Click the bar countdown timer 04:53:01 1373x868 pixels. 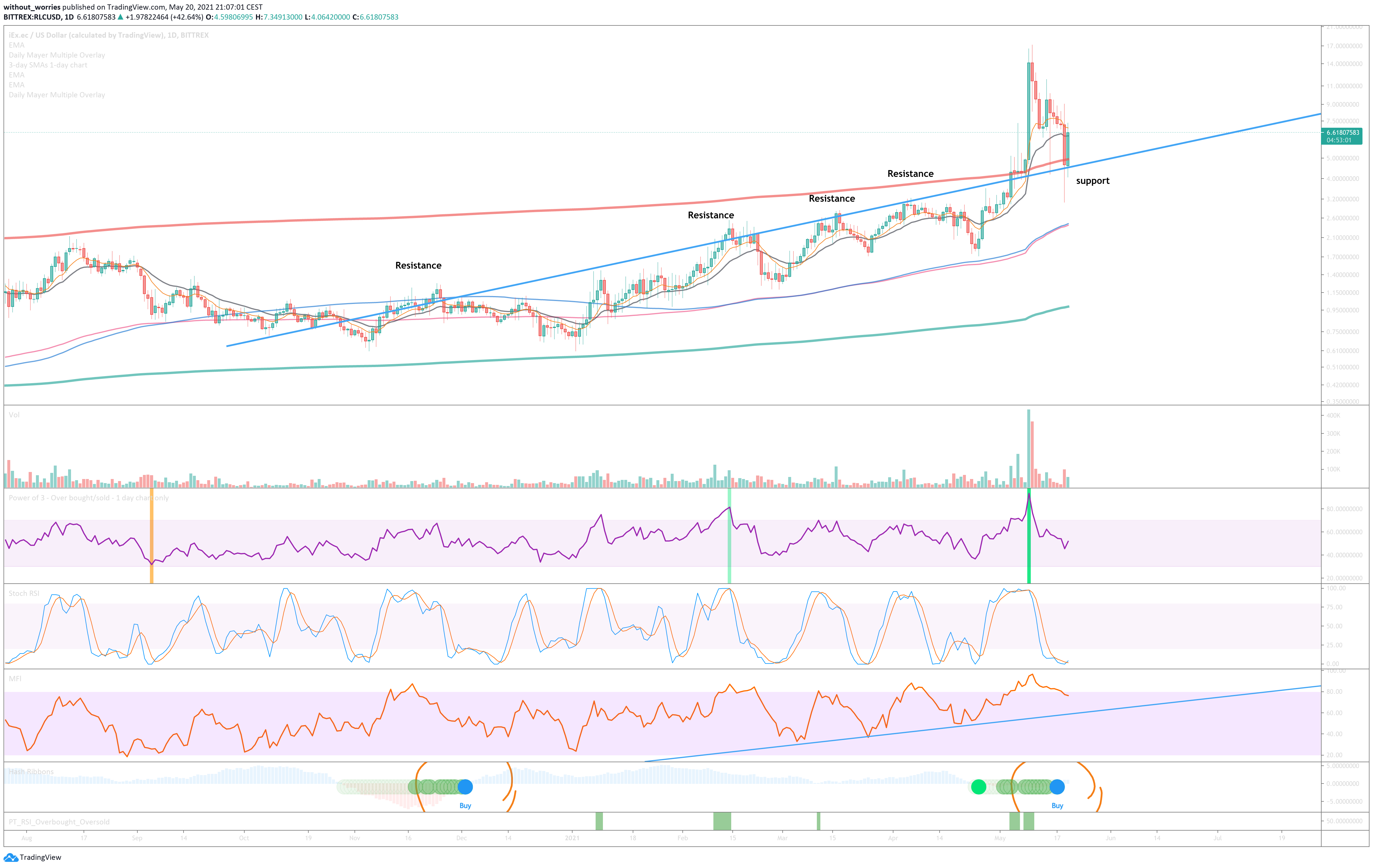tap(1339, 140)
